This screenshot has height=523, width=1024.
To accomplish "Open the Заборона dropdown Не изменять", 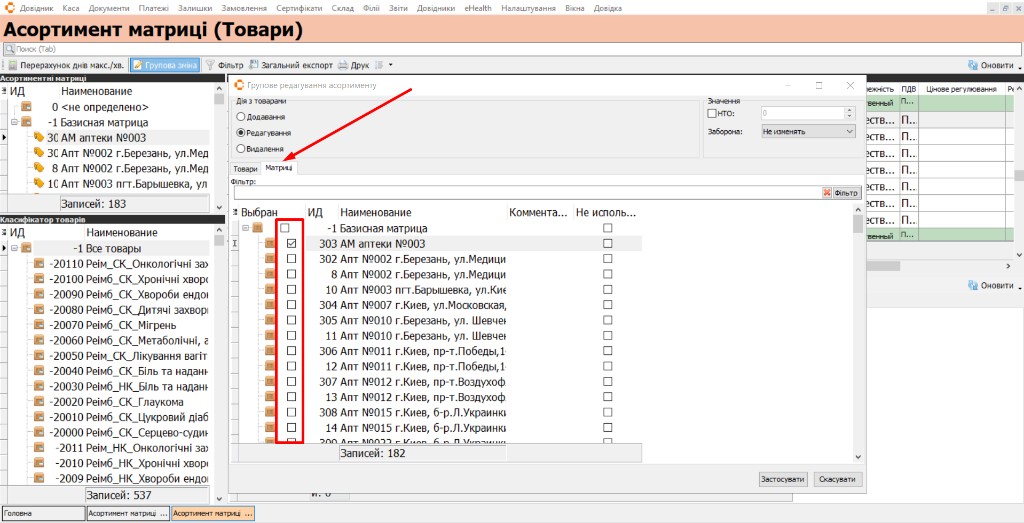I will click(x=808, y=131).
